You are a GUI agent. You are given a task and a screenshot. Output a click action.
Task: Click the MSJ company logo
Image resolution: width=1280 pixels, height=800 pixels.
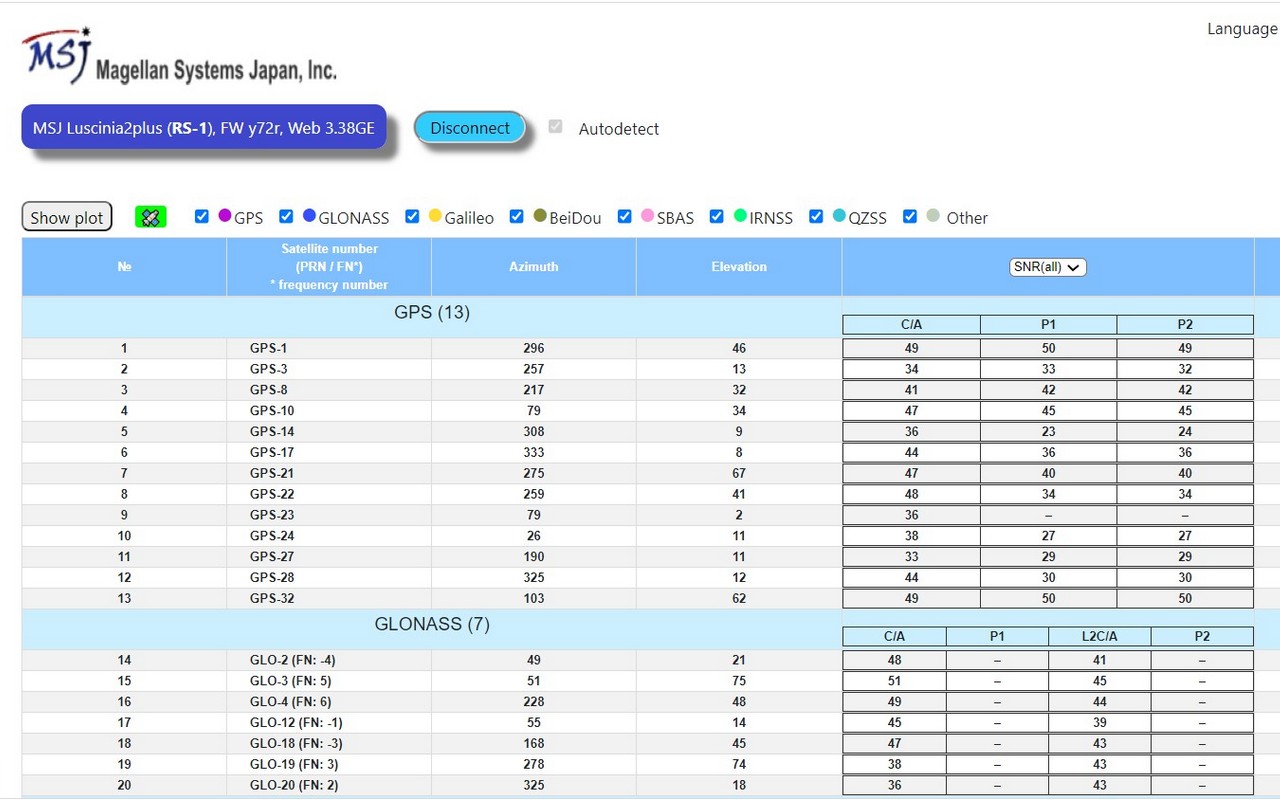[55, 52]
